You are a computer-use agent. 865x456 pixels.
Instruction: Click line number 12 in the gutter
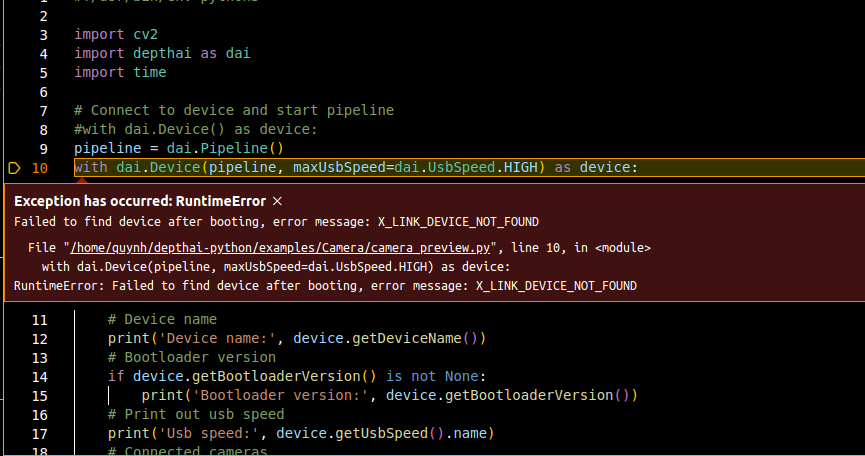[39, 338]
